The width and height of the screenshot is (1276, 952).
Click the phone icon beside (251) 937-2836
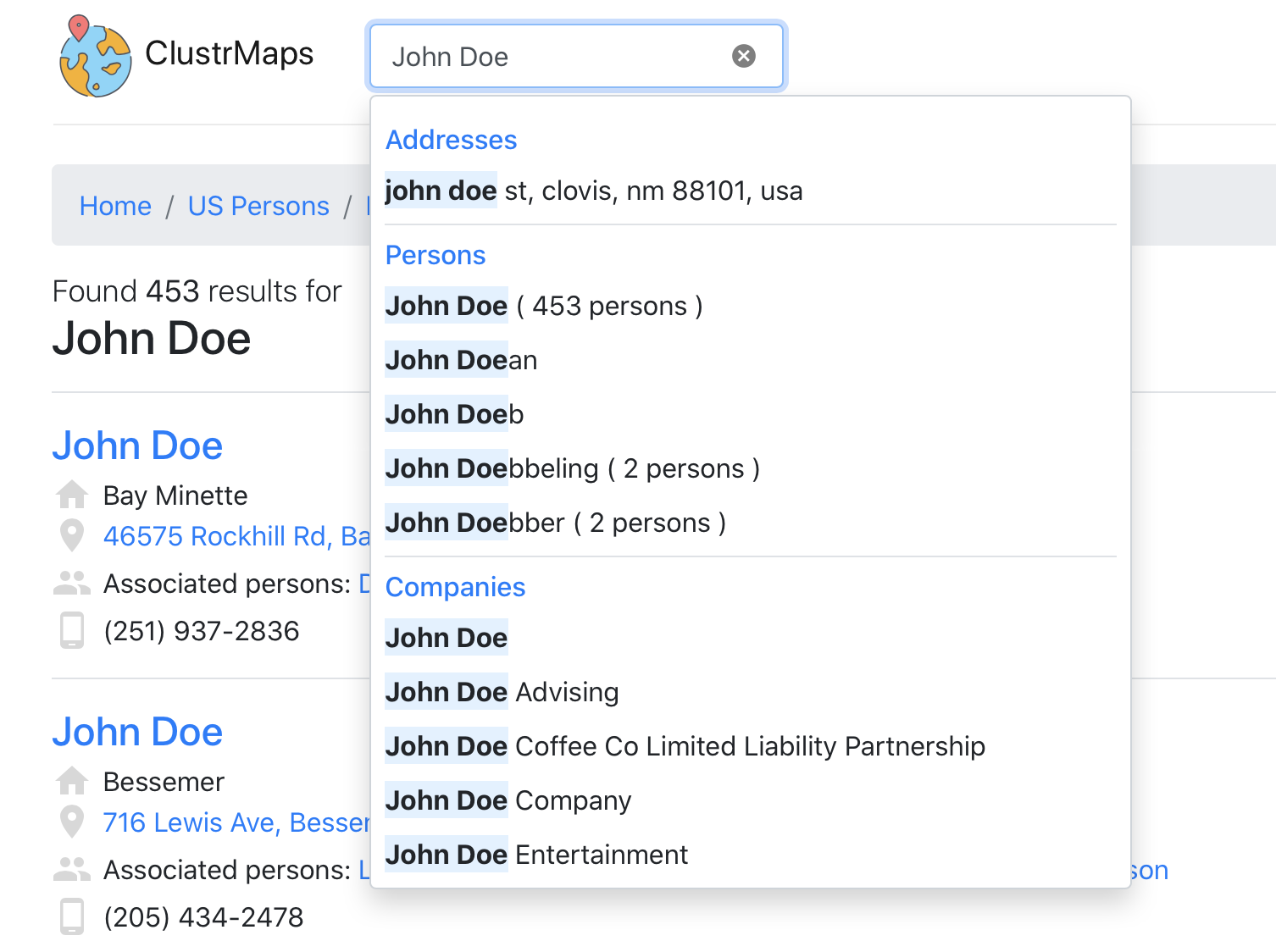pos(72,631)
